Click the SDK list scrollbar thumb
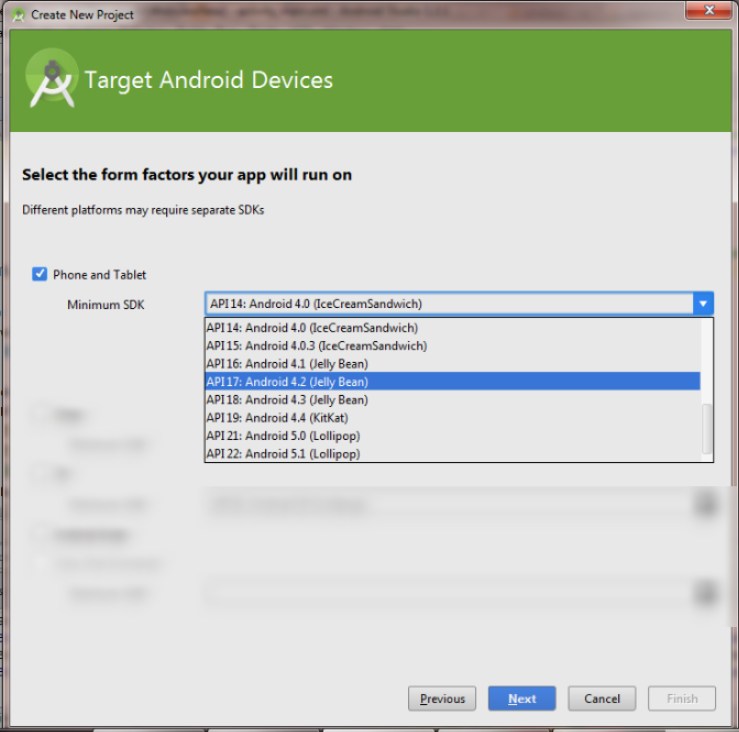The height and width of the screenshot is (732, 739). coord(707,428)
